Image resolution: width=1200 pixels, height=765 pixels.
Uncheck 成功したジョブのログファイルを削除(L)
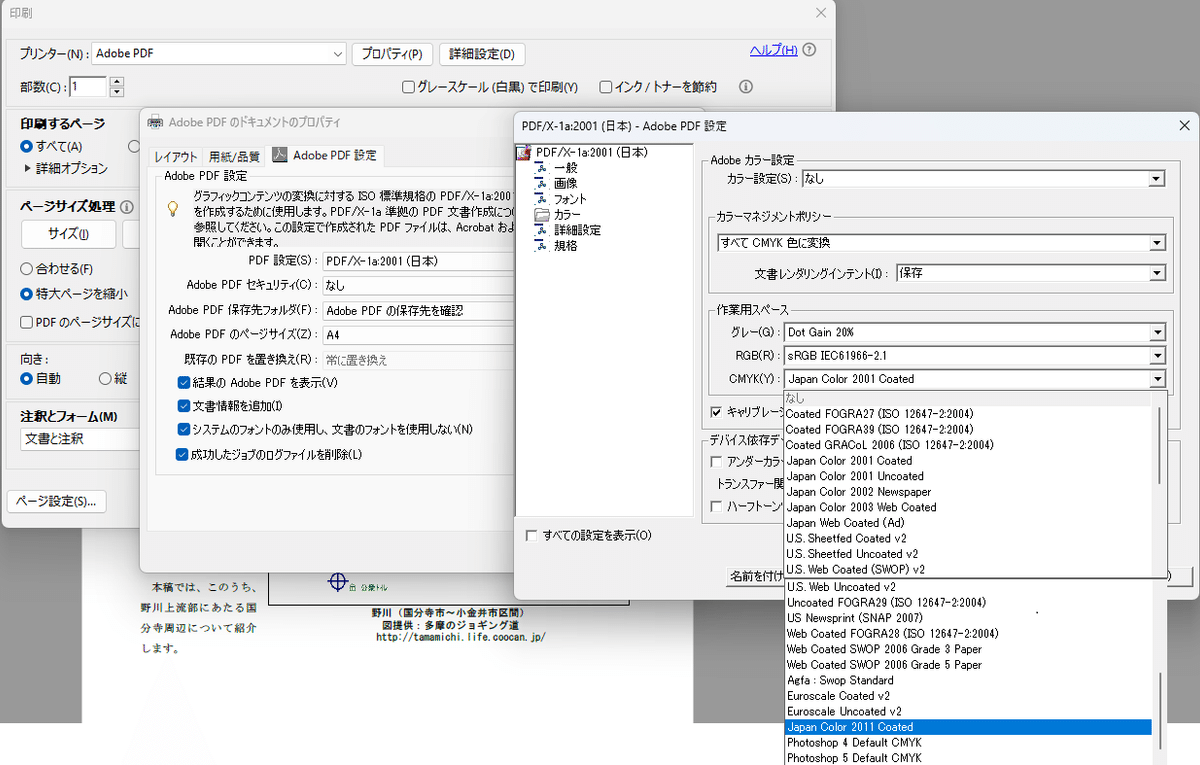click(183, 454)
